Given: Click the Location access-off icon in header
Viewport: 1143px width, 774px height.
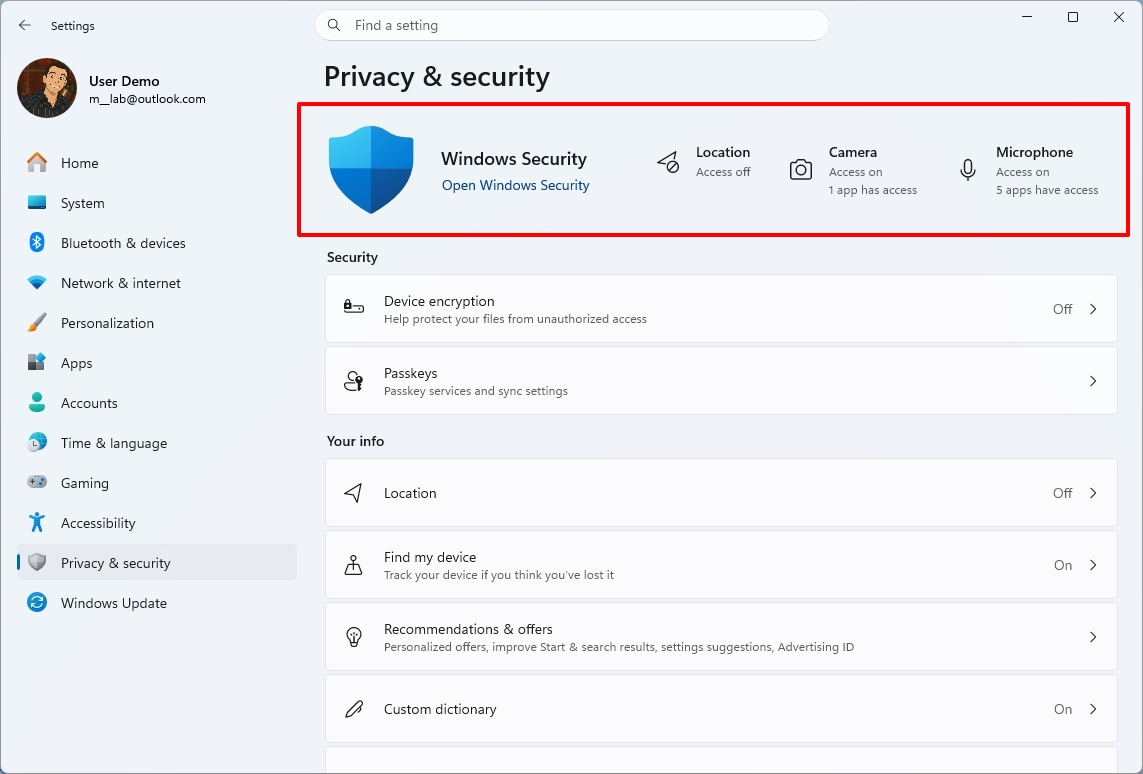Looking at the screenshot, I should tap(668, 162).
